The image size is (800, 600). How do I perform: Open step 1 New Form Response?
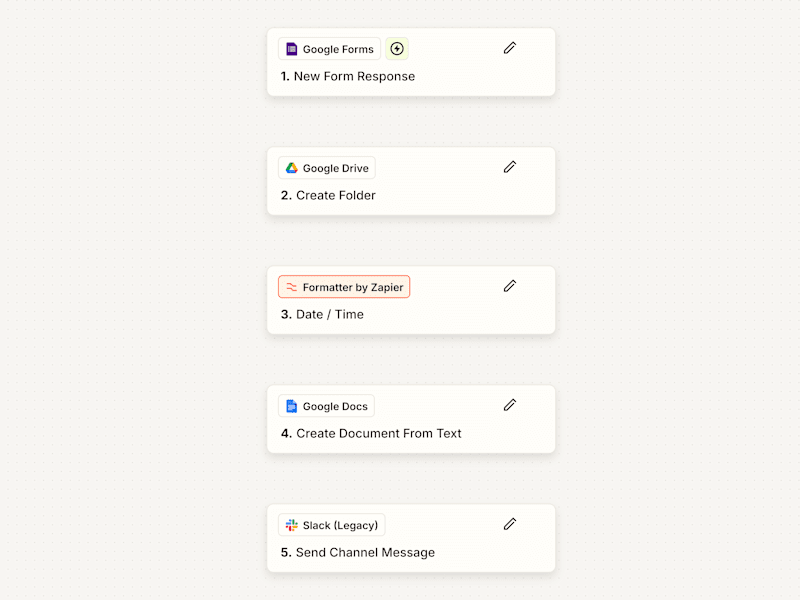click(x=348, y=77)
